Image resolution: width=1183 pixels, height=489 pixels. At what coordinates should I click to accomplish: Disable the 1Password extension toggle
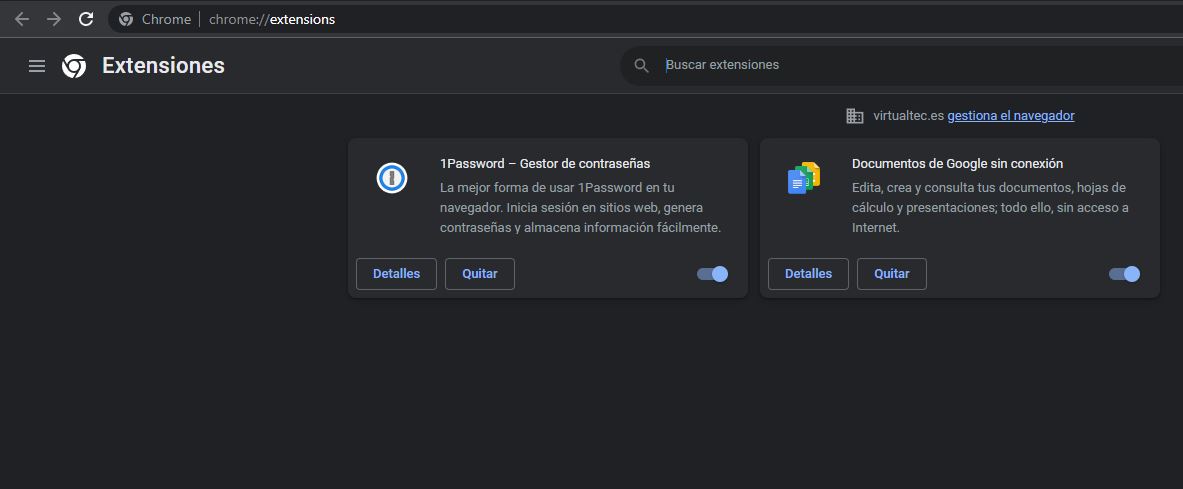coord(712,274)
